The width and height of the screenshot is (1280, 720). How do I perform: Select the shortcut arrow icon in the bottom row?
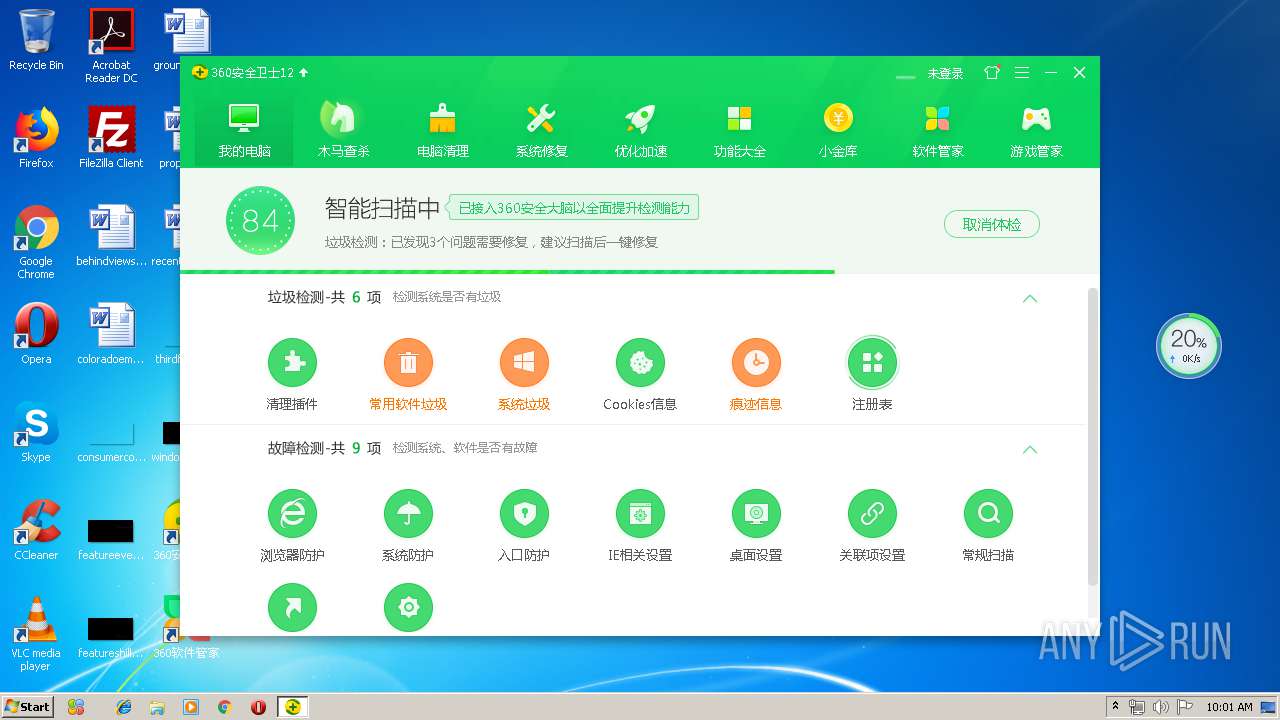click(292, 608)
